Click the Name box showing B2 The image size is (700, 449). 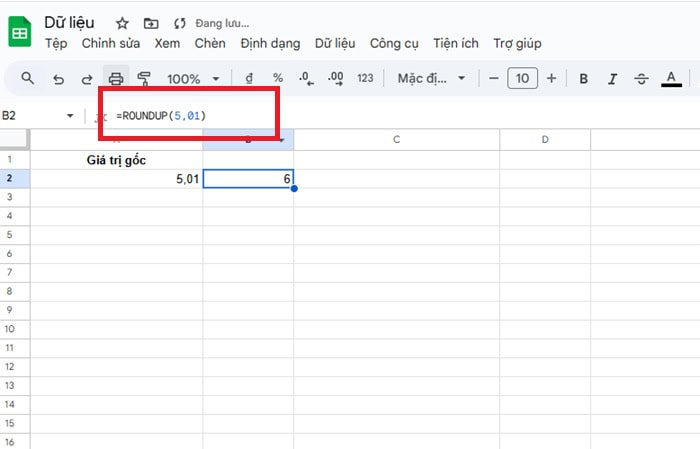point(31,116)
